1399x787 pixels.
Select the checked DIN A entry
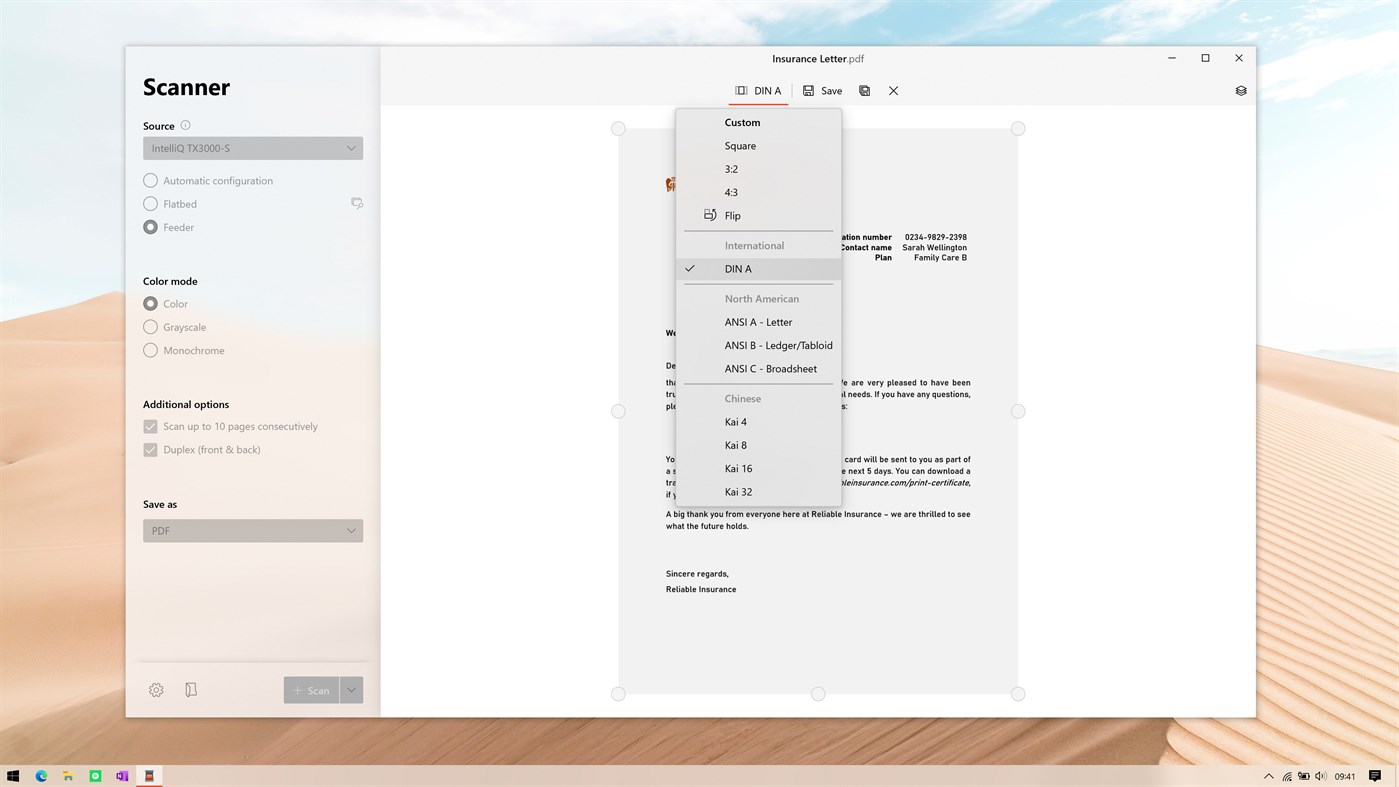pyautogui.click(x=758, y=269)
